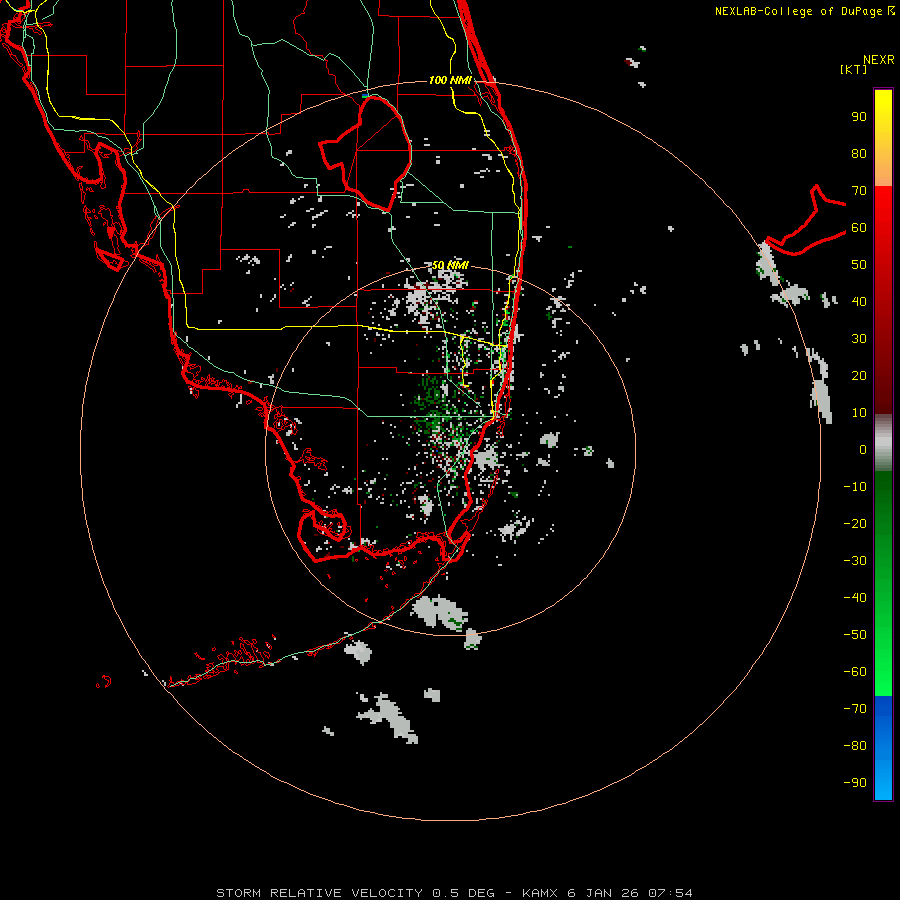Viewport: 900px width, 900px height.
Task: Select the -10 scale value
Action: click(x=855, y=487)
